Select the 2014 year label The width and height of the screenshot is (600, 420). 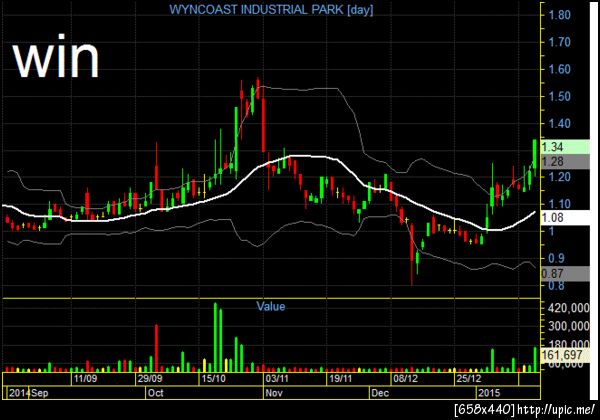19,393
